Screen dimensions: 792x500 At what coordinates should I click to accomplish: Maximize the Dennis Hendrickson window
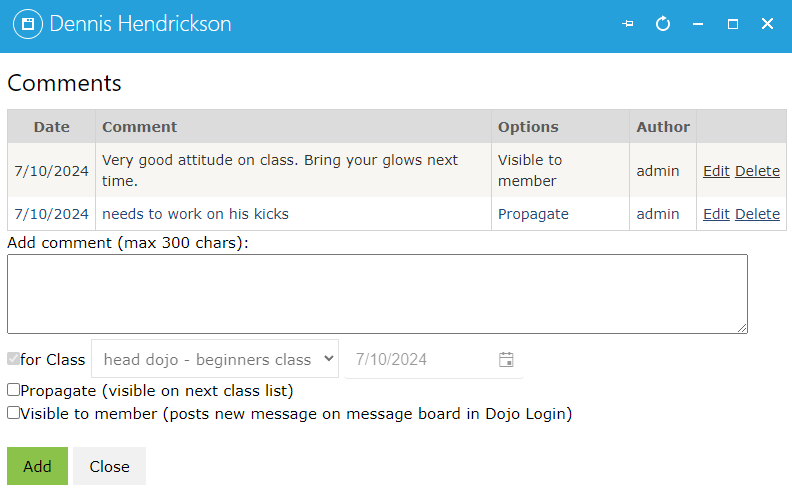click(733, 24)
